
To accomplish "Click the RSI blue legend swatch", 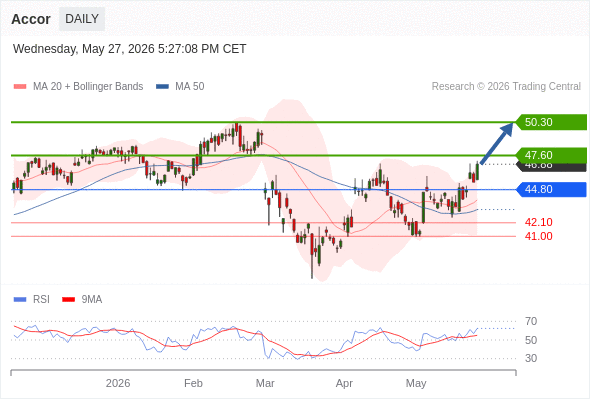I will pos(20,300).
